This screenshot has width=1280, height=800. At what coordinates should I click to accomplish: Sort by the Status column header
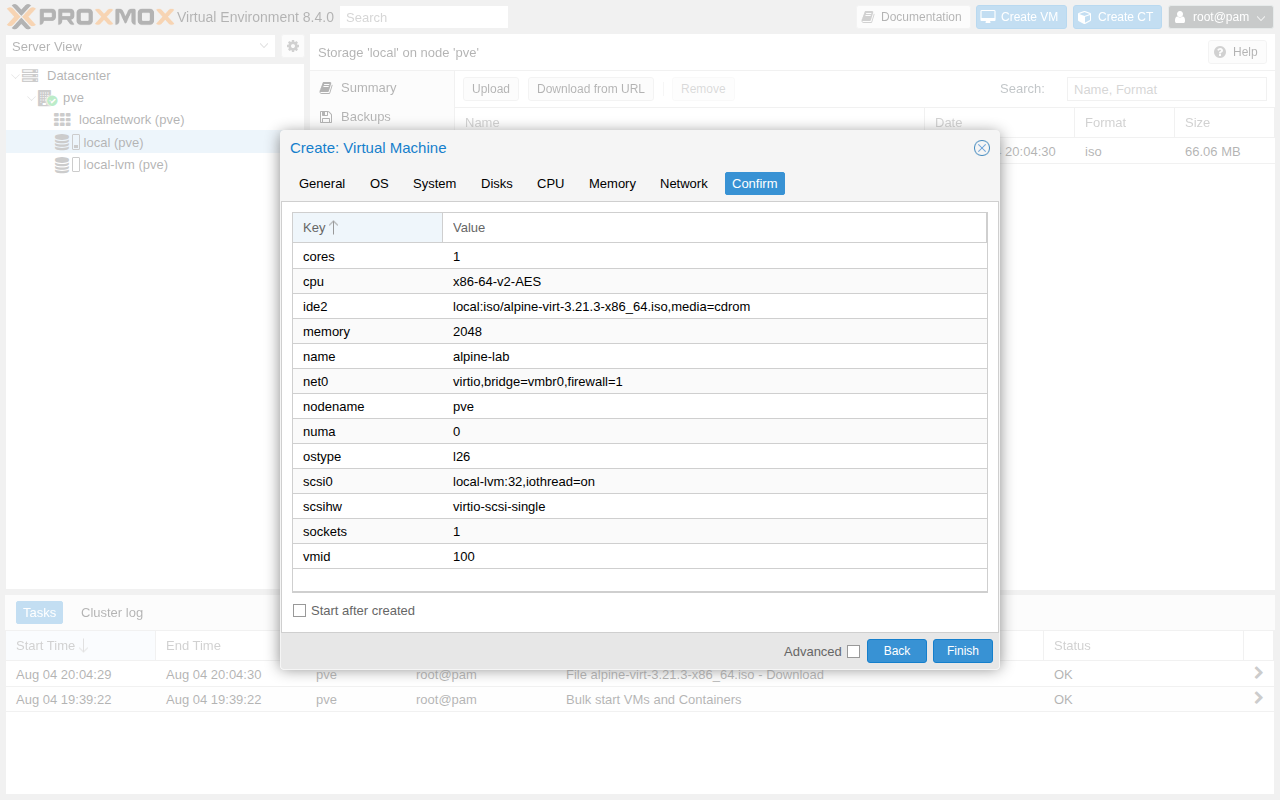1143,646
